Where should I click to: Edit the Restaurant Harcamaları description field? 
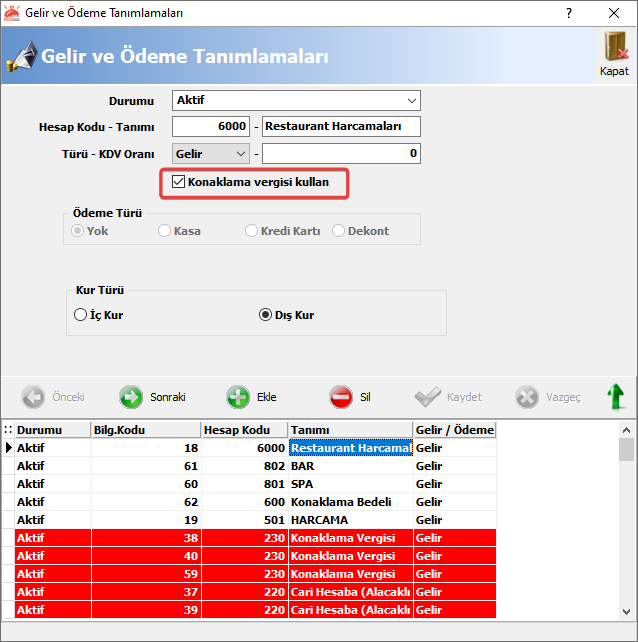[x=342, y=126]
